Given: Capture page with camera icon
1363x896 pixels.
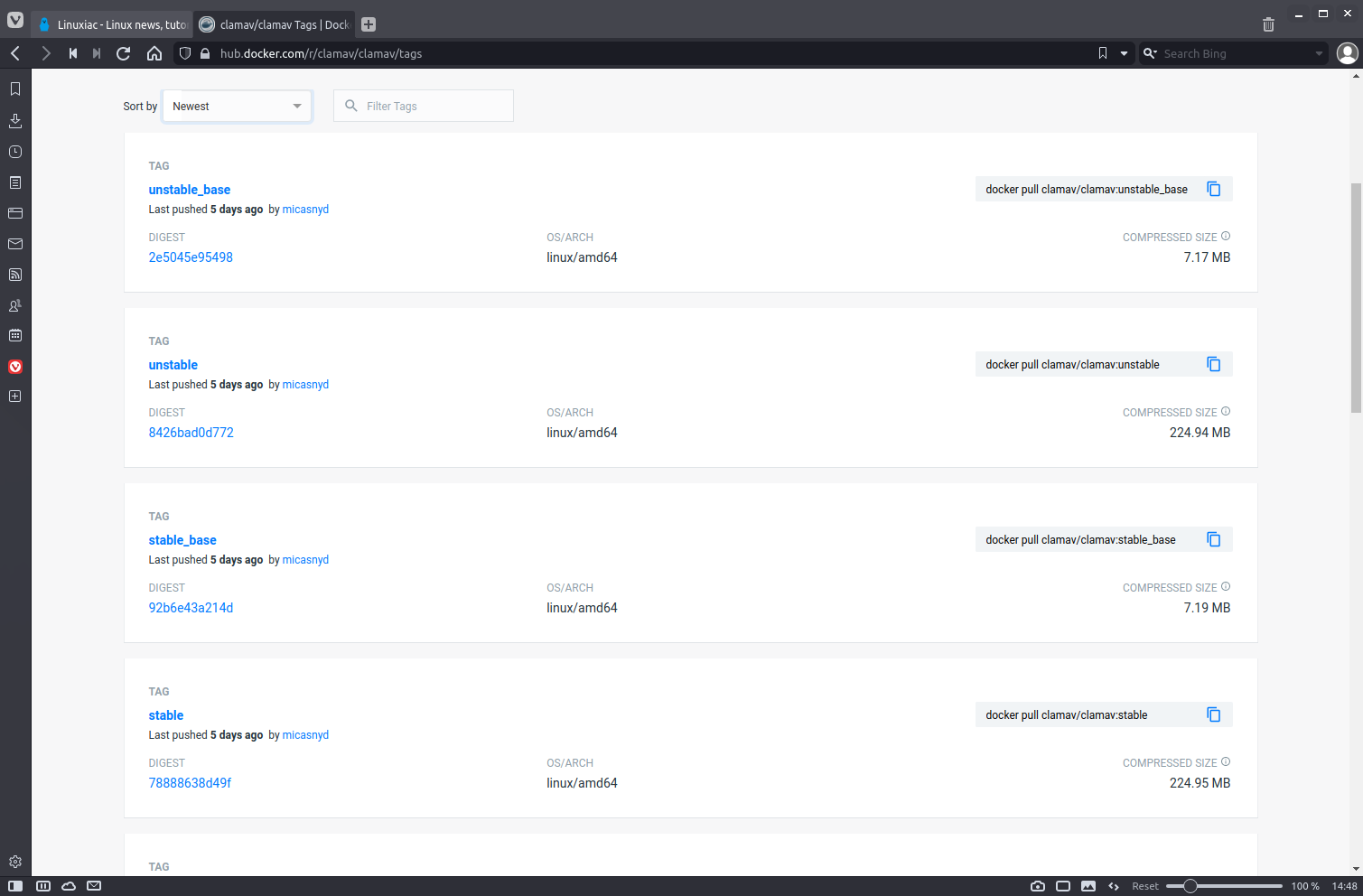Looking at the screenshot, I should tap(1038, 886).
